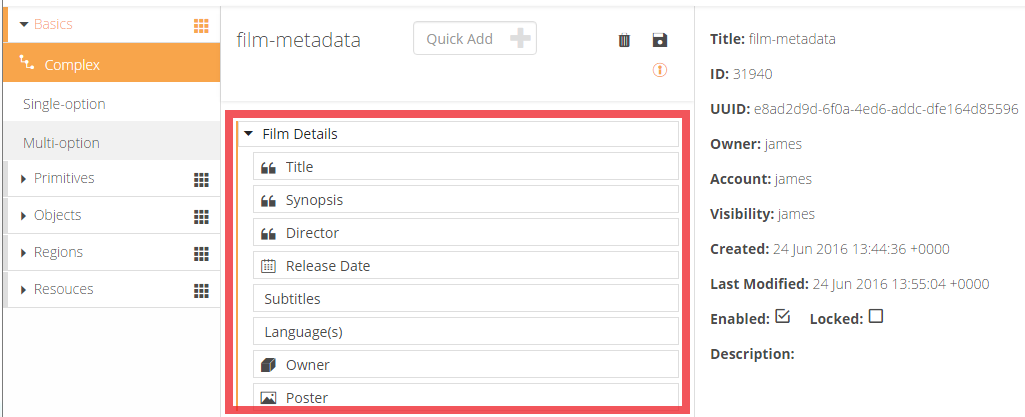
Task: Click the Basics grid icon
Action: pyautogui.click(x=201, y=26)
